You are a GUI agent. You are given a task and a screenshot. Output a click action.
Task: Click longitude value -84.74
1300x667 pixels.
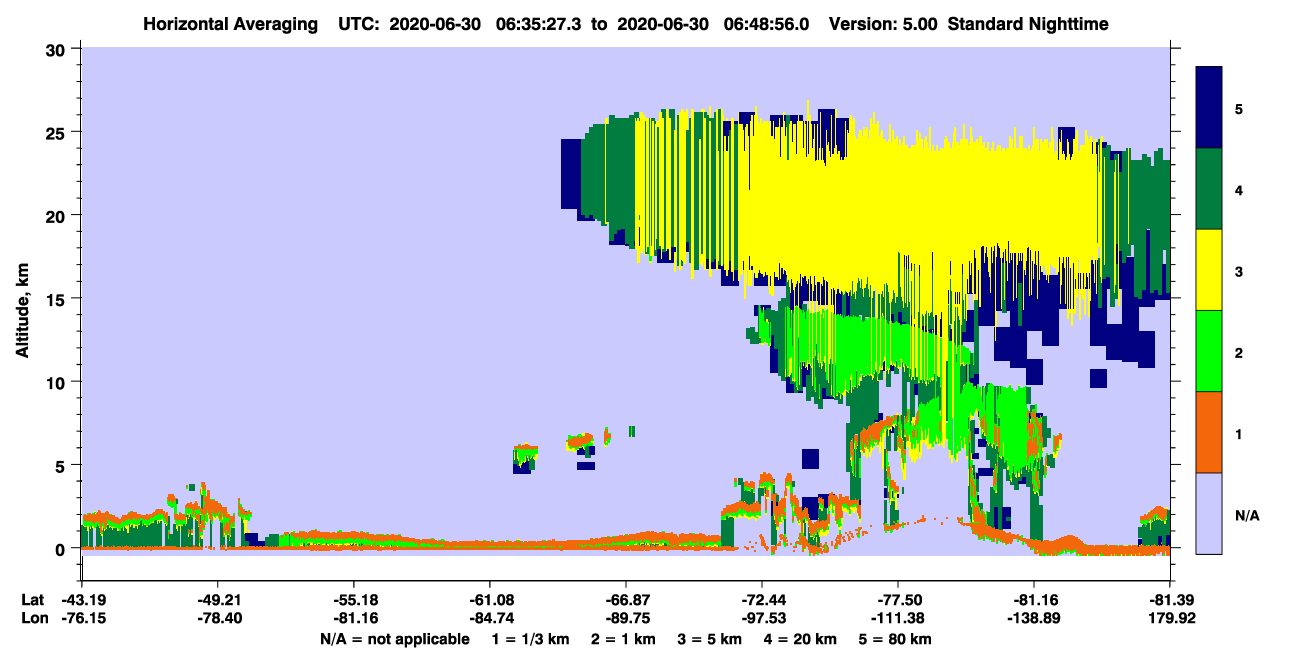point(490,619)
